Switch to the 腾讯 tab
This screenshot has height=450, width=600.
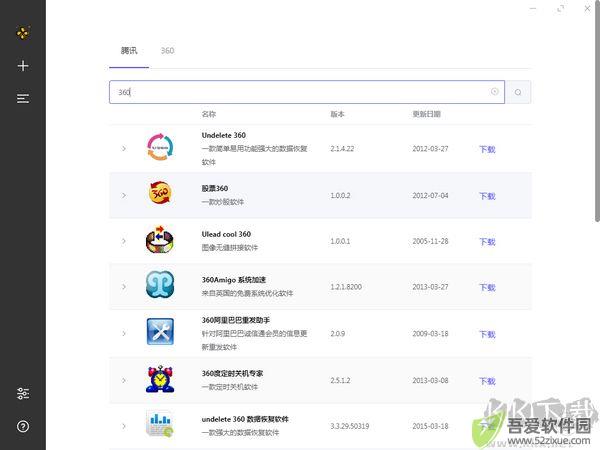(129, 51)
